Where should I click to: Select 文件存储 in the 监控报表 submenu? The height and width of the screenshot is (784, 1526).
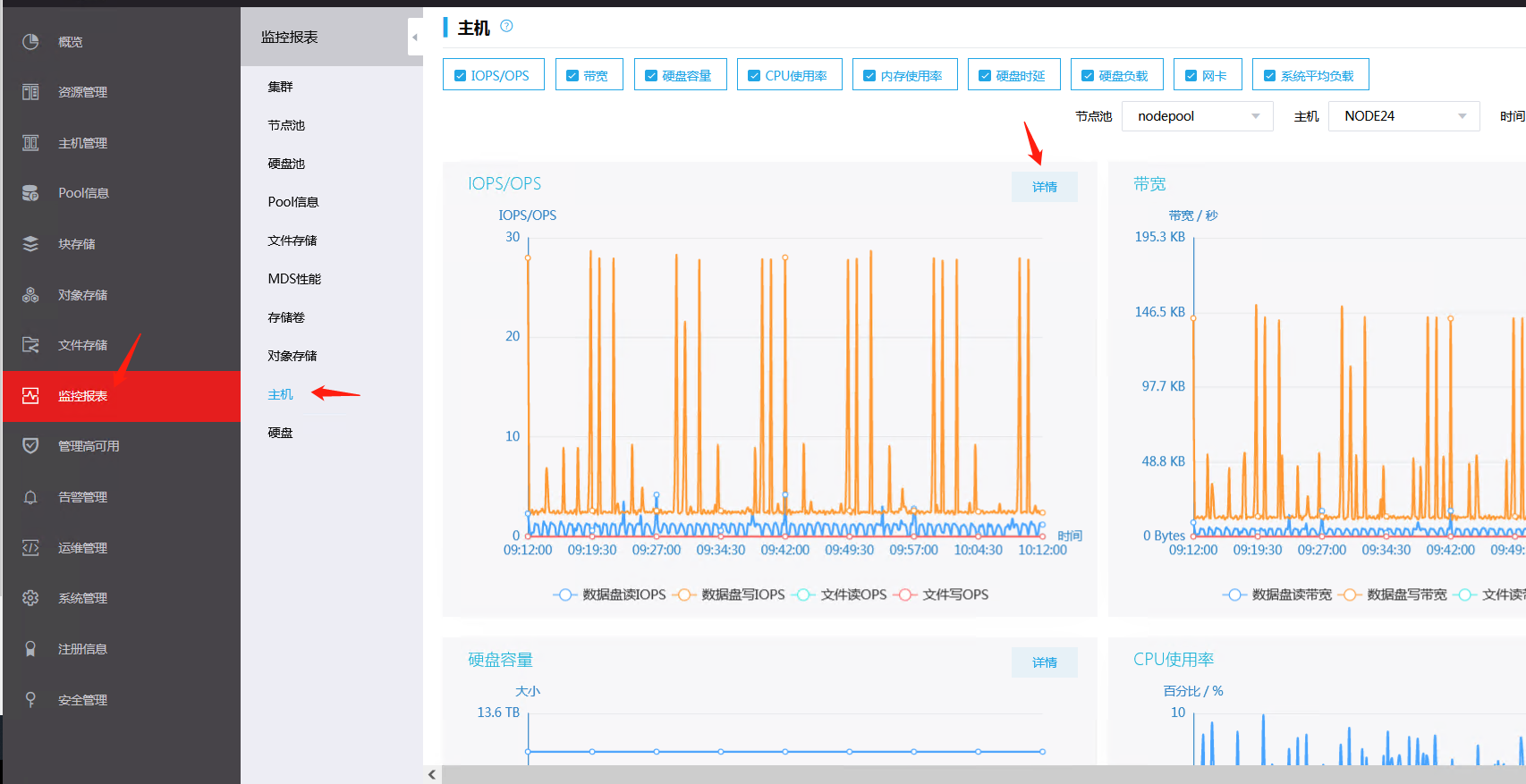pos(292,240)
